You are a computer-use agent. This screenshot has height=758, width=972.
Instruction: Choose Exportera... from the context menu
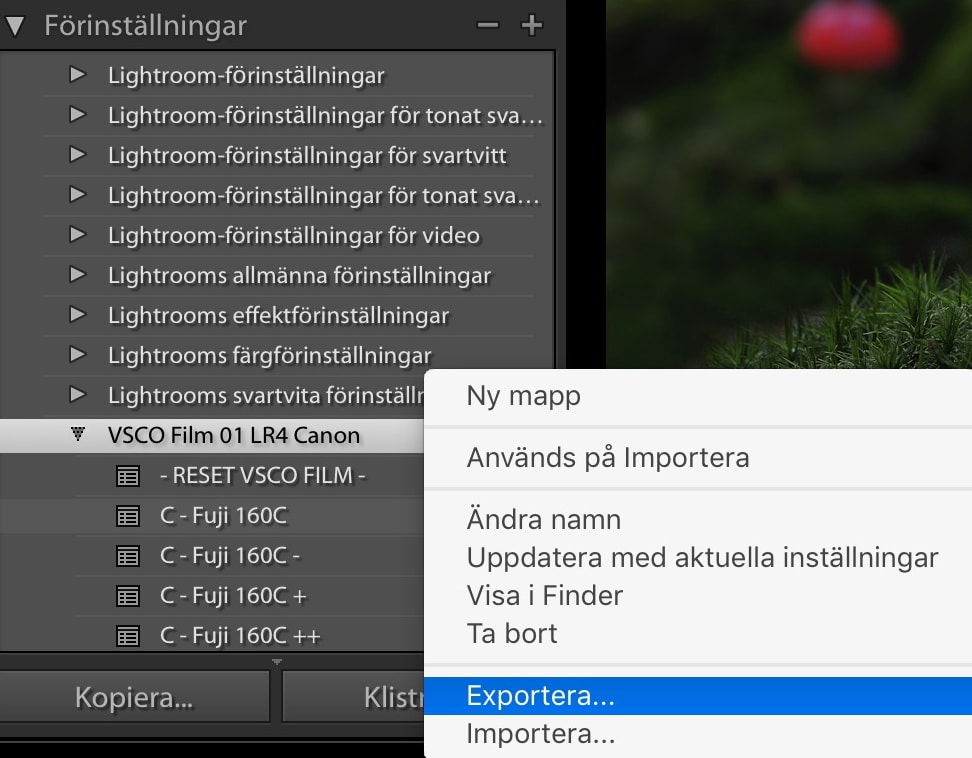[x=540, y=696]
